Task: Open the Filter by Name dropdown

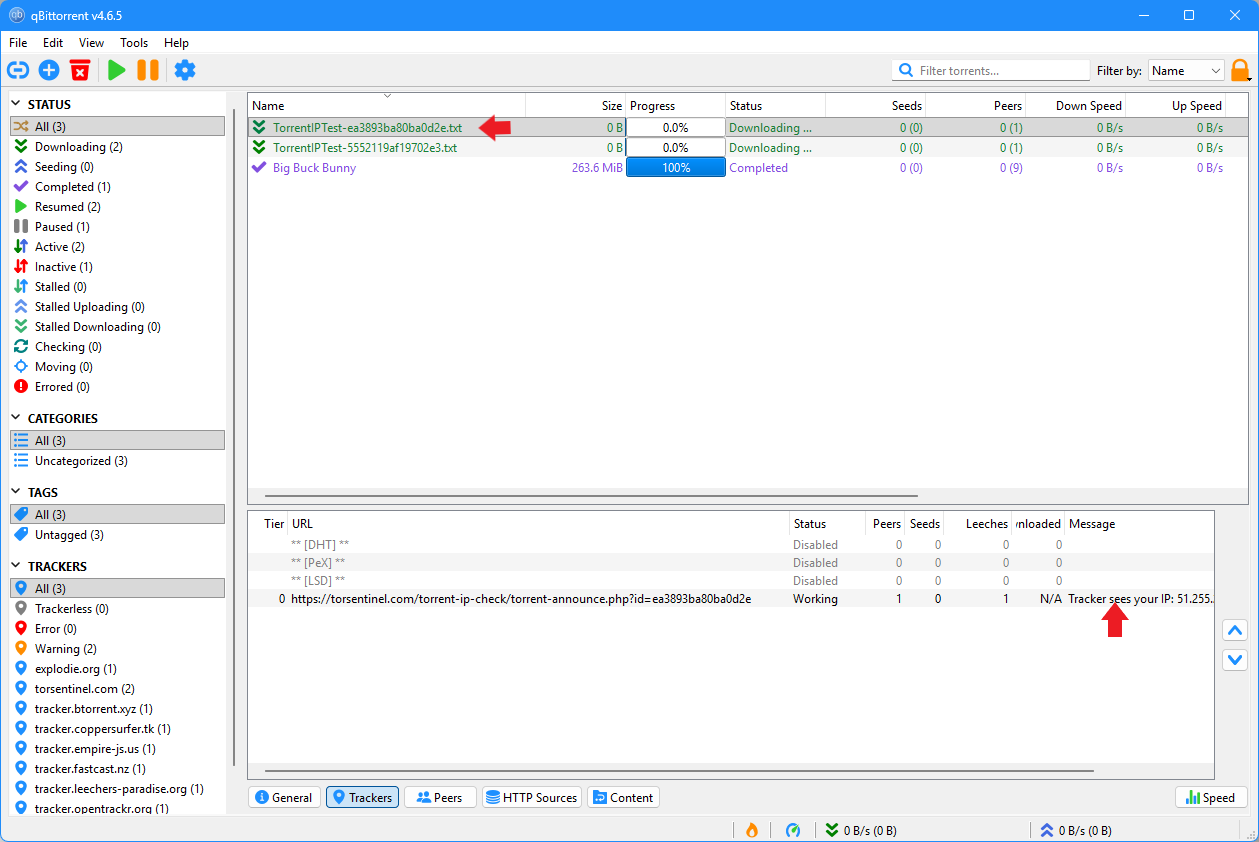Action: pyautogui.click(x=1186, y=70)
